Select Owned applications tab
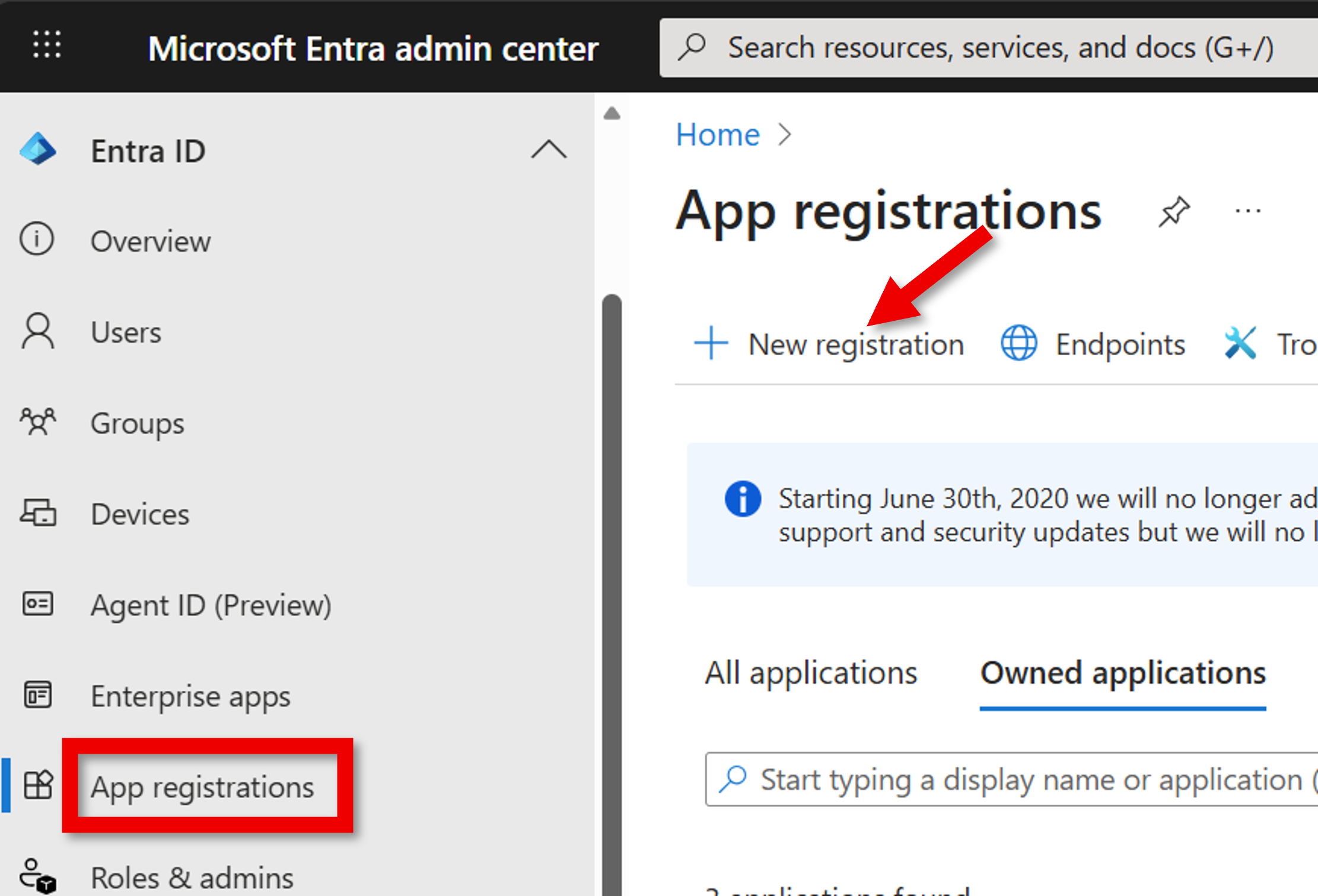 [1123, 674]
